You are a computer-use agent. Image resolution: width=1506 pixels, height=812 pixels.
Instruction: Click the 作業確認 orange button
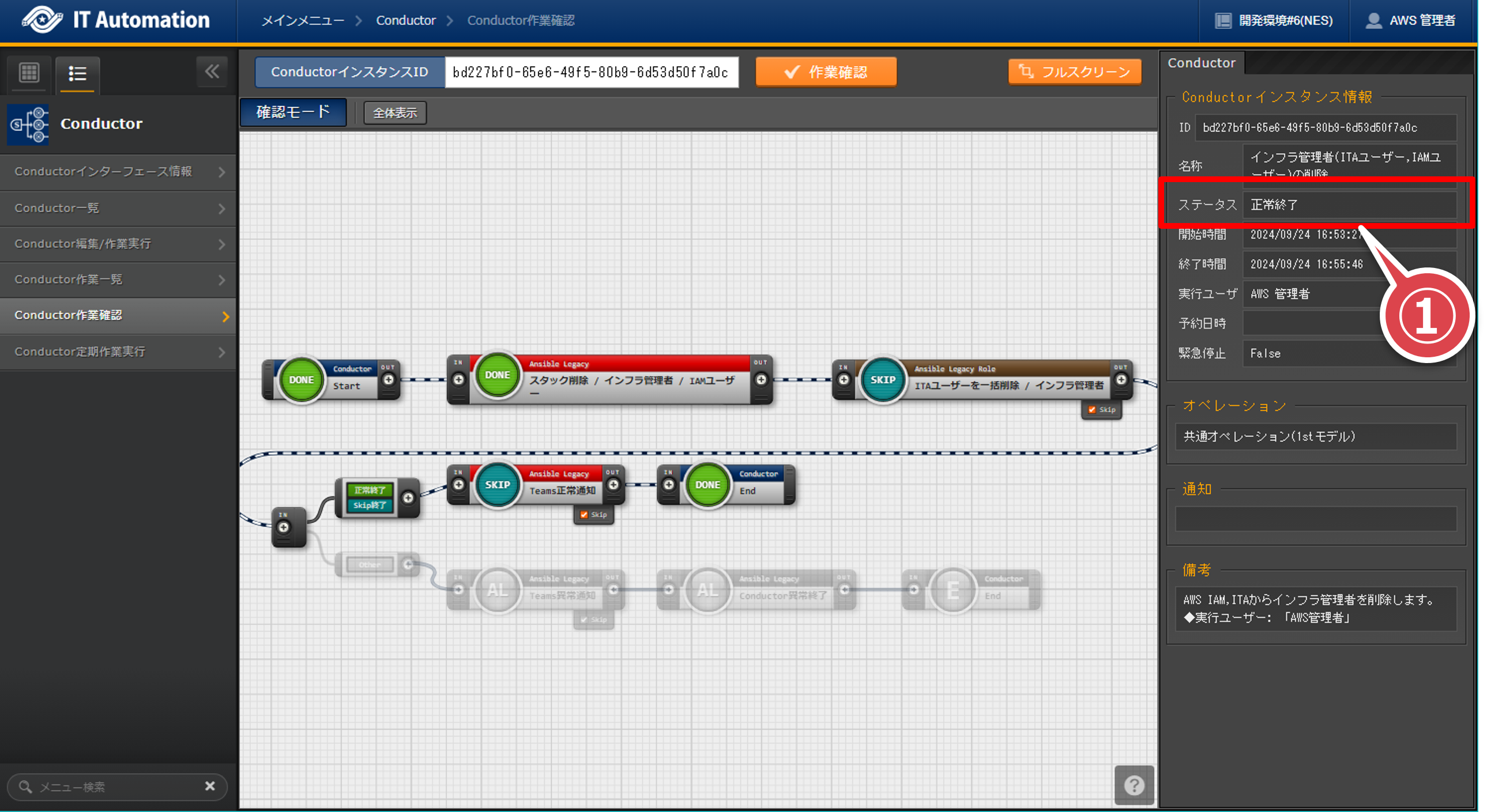[826, 72]
